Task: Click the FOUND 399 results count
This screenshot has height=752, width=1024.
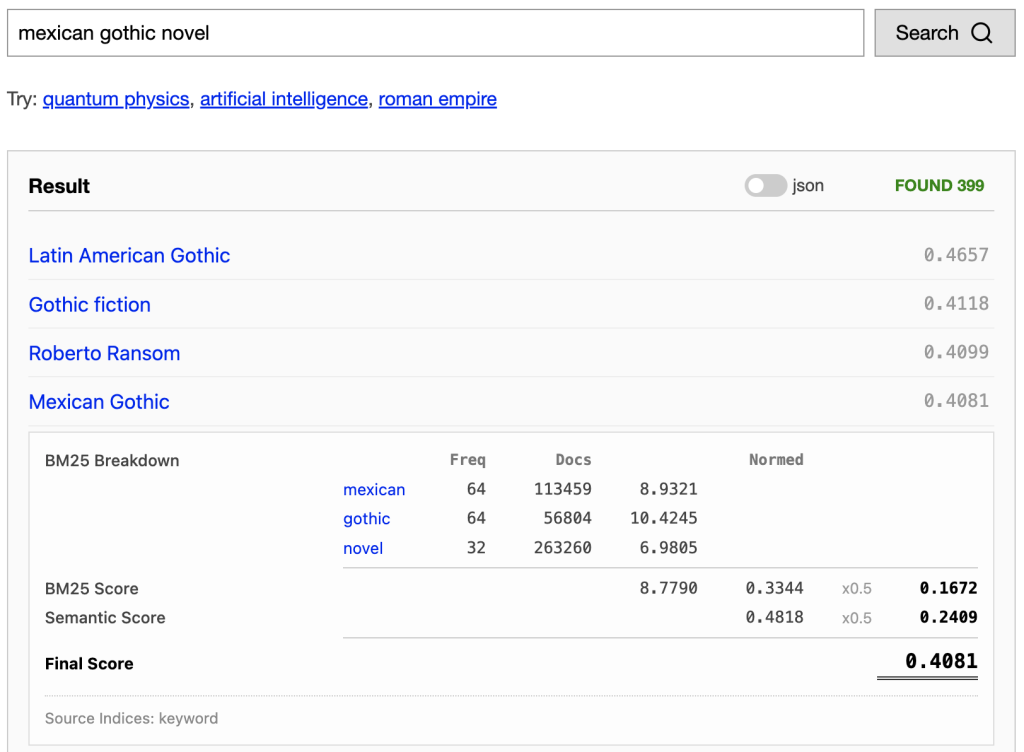Action: point(939,186)
